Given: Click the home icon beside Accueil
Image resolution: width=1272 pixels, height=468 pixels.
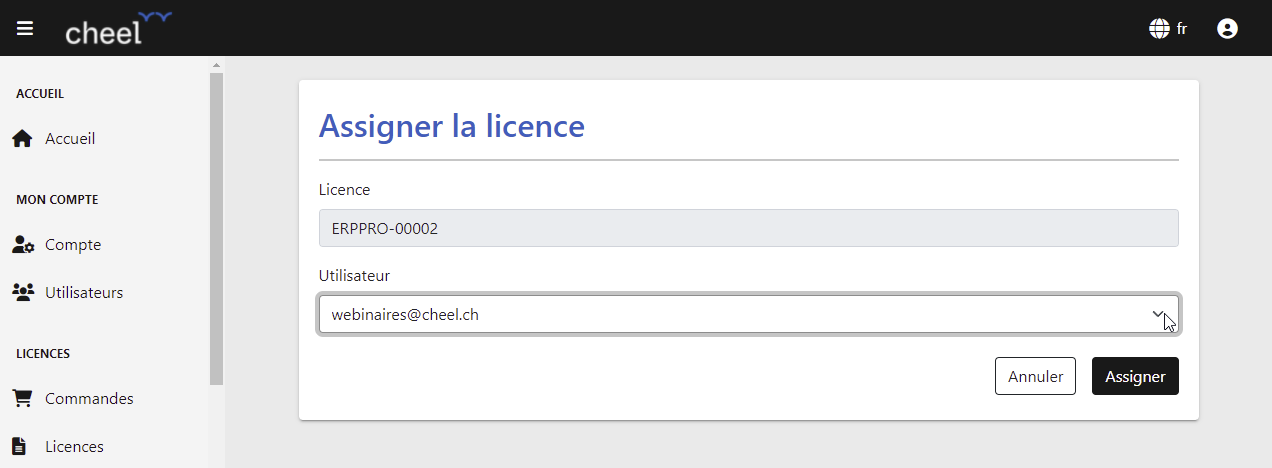Looking at the screenshot, I should tap(22, 139).
